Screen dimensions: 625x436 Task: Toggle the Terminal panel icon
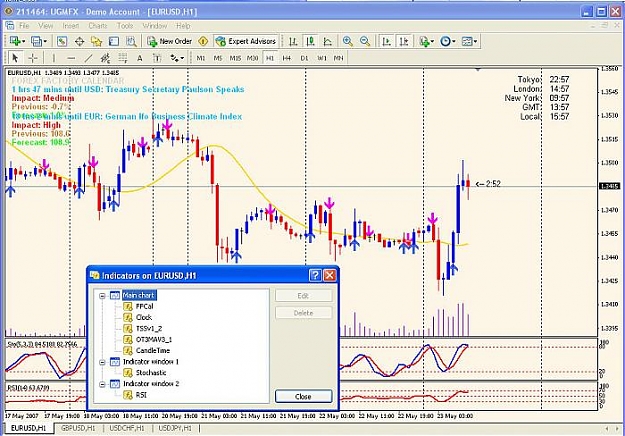pos(114,41)
